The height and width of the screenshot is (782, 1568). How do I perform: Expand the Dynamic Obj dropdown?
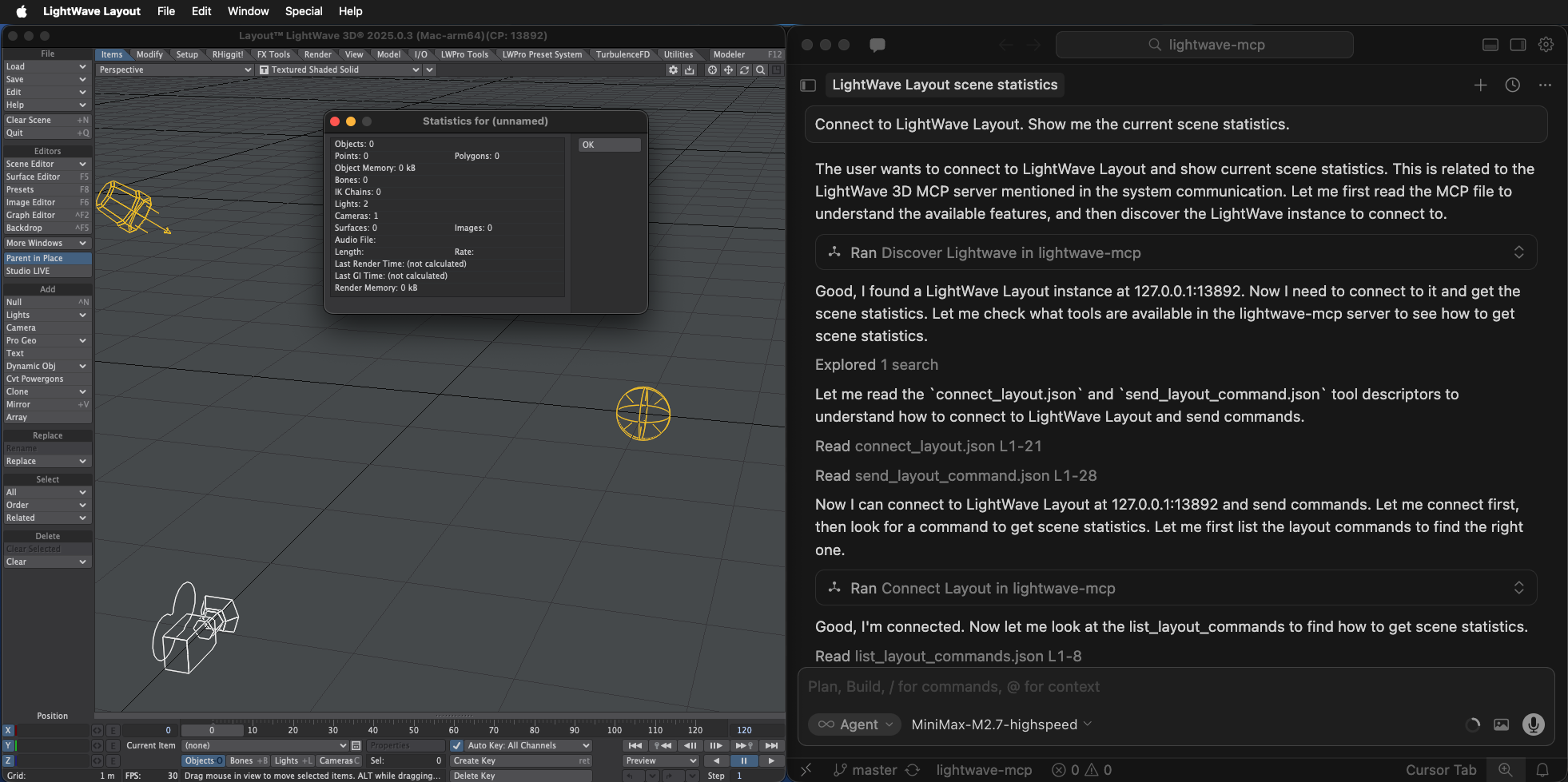coord(47,366)
